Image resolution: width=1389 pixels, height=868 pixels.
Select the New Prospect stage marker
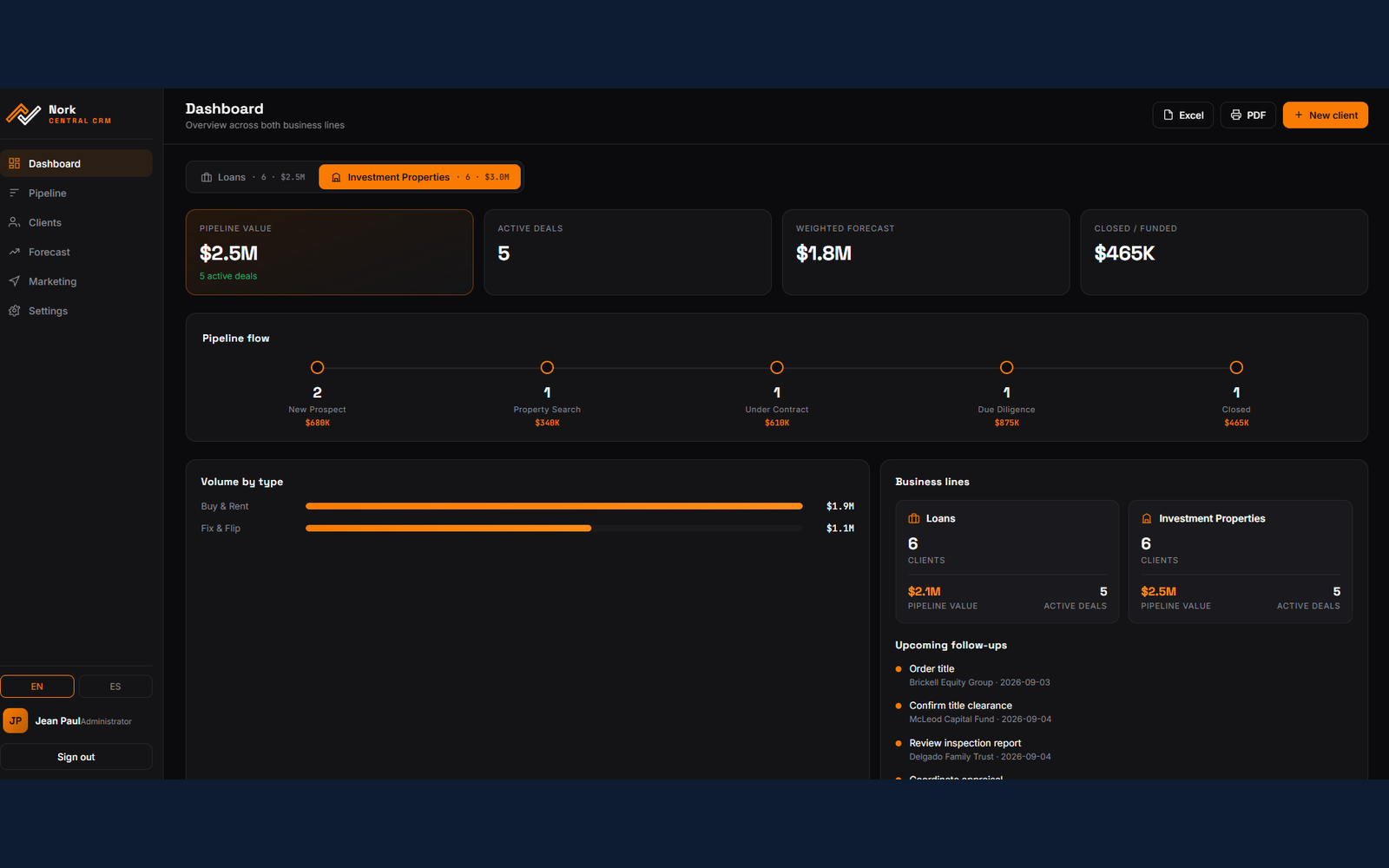(317, 367)
